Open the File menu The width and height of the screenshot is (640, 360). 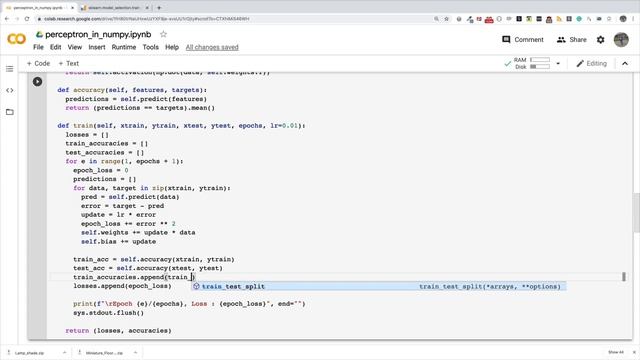click(38, 47)
